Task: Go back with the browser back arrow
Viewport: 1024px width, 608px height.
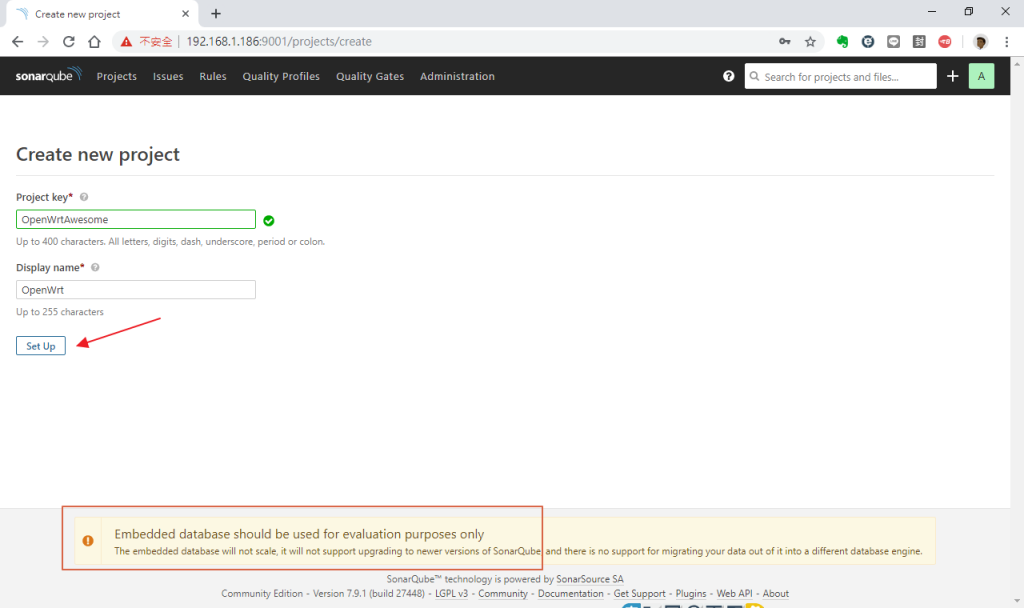Action: click(x=18, y=42)
